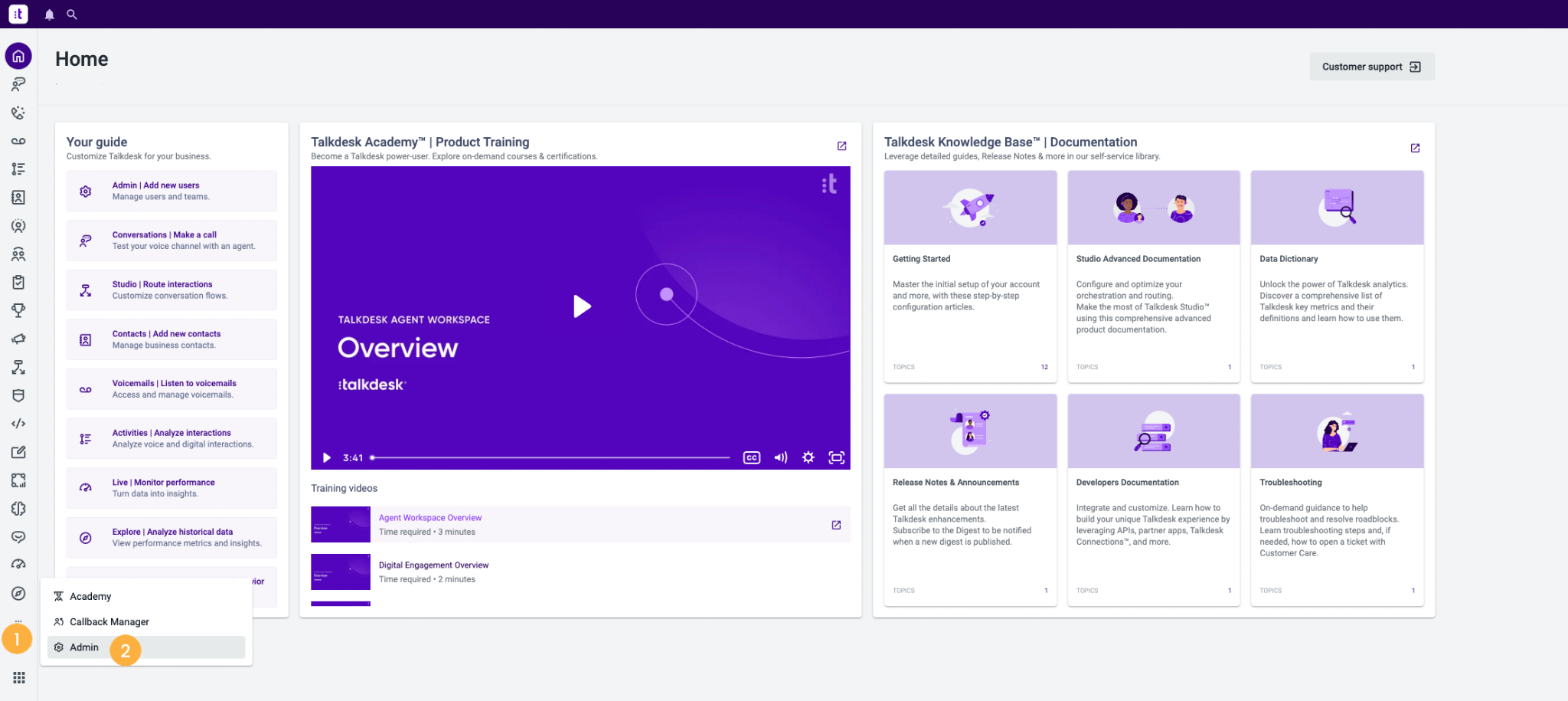Click the trophy icon in the sidebar
This screenshot has width=1568, height=701.
click(x=18, y=310)
